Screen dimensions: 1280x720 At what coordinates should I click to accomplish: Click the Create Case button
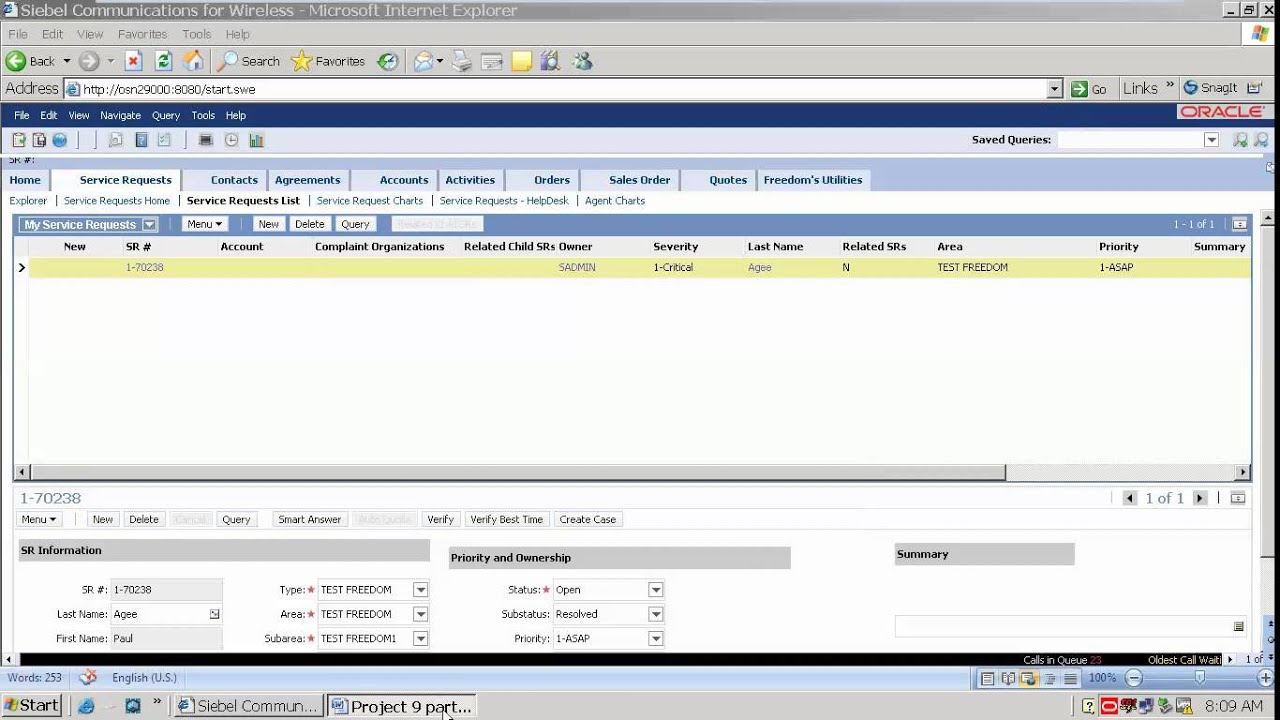588,519
